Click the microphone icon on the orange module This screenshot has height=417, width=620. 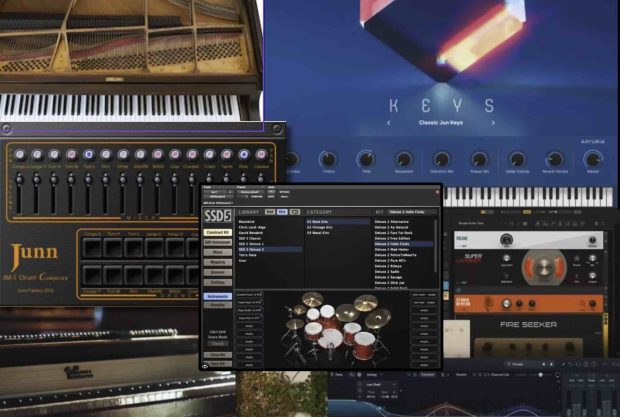(488, 303)
